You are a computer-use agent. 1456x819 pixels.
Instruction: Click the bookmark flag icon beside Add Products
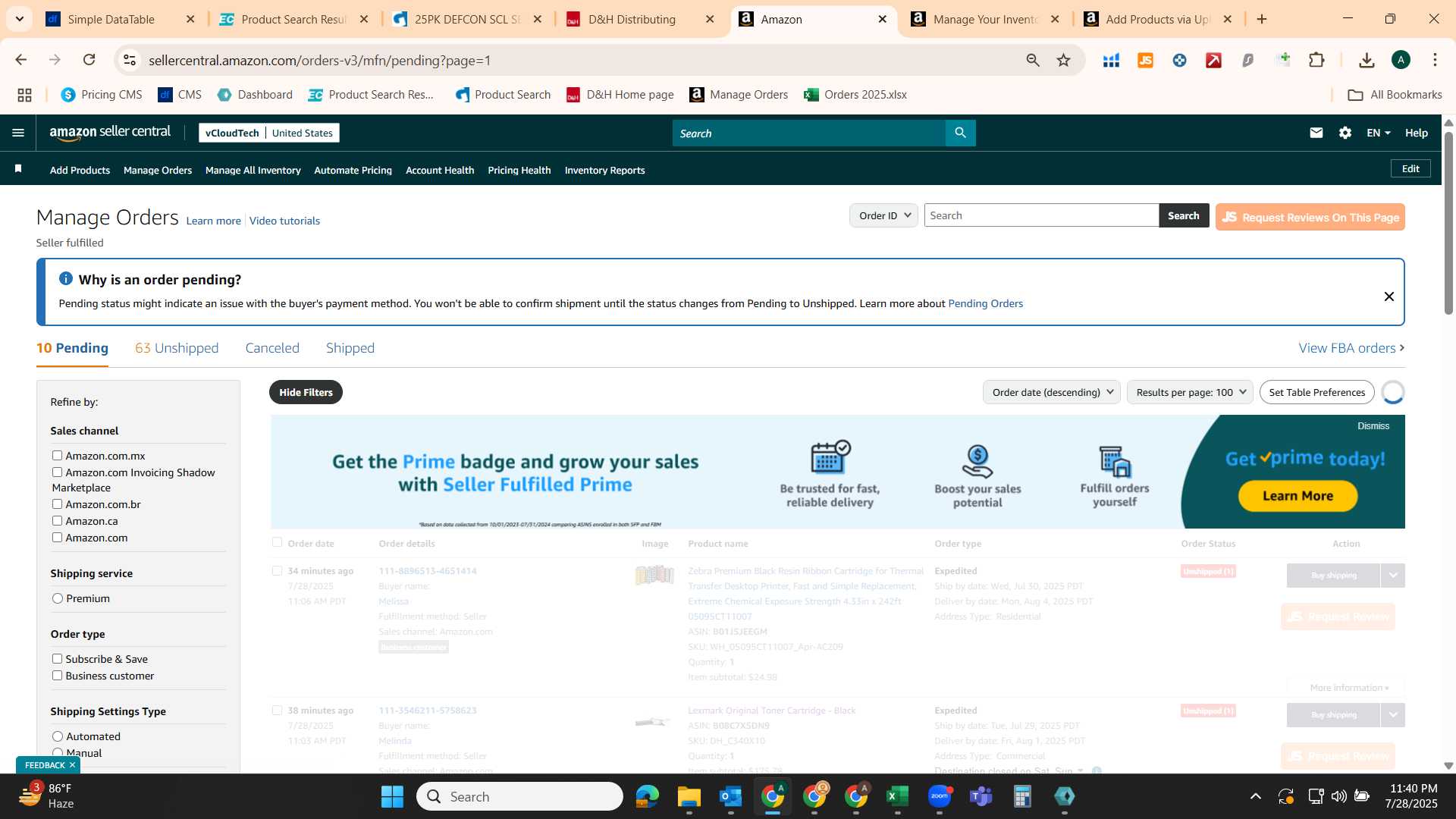pos(18,168)
